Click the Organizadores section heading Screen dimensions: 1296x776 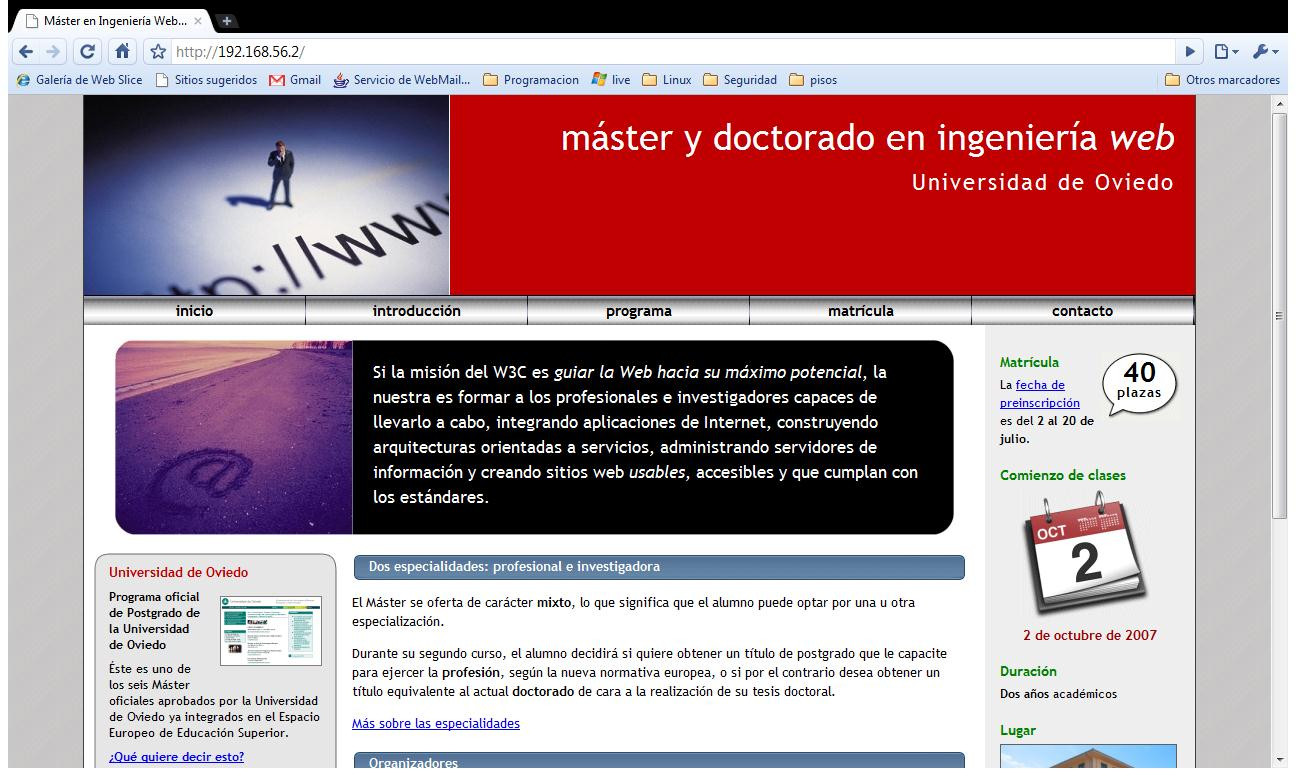(659, 761)
